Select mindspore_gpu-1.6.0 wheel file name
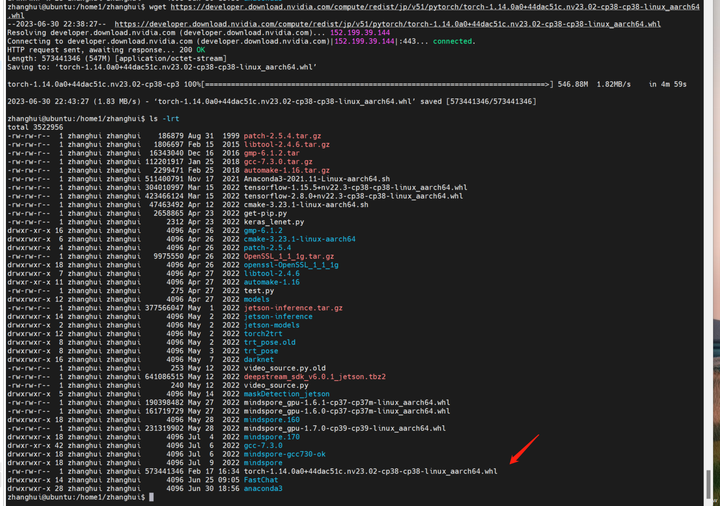This screenshot has height=506, width=720. [347, 411]
